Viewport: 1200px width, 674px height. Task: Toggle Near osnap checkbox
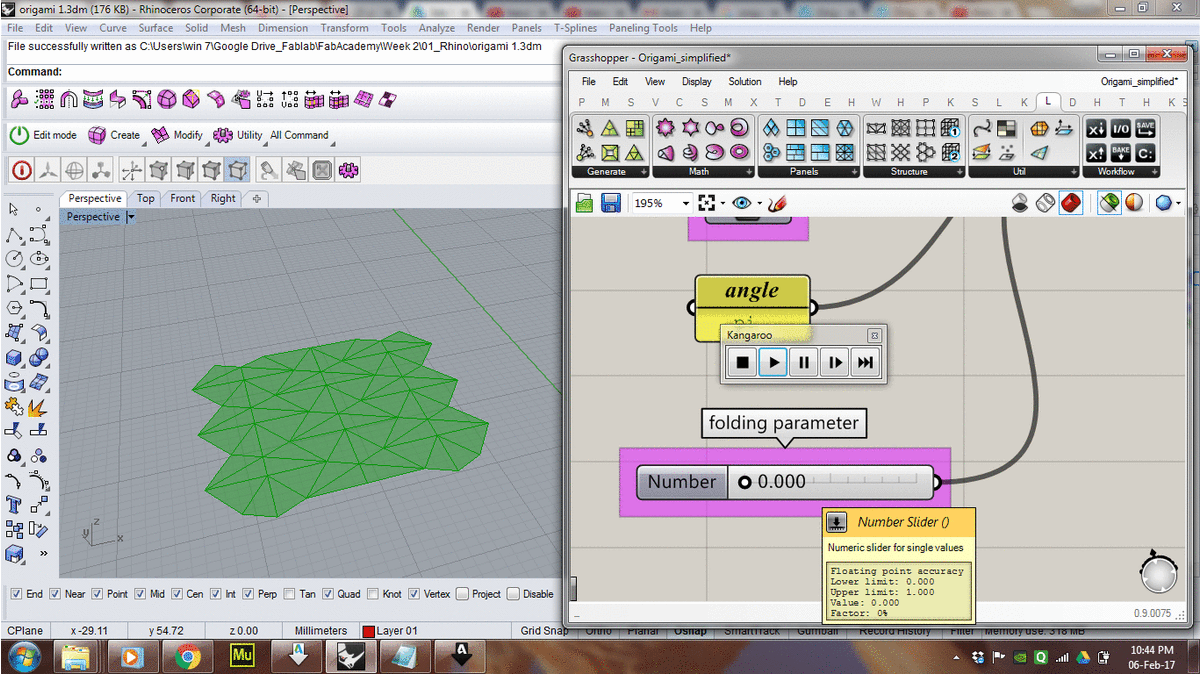click(x=56, y=594)
